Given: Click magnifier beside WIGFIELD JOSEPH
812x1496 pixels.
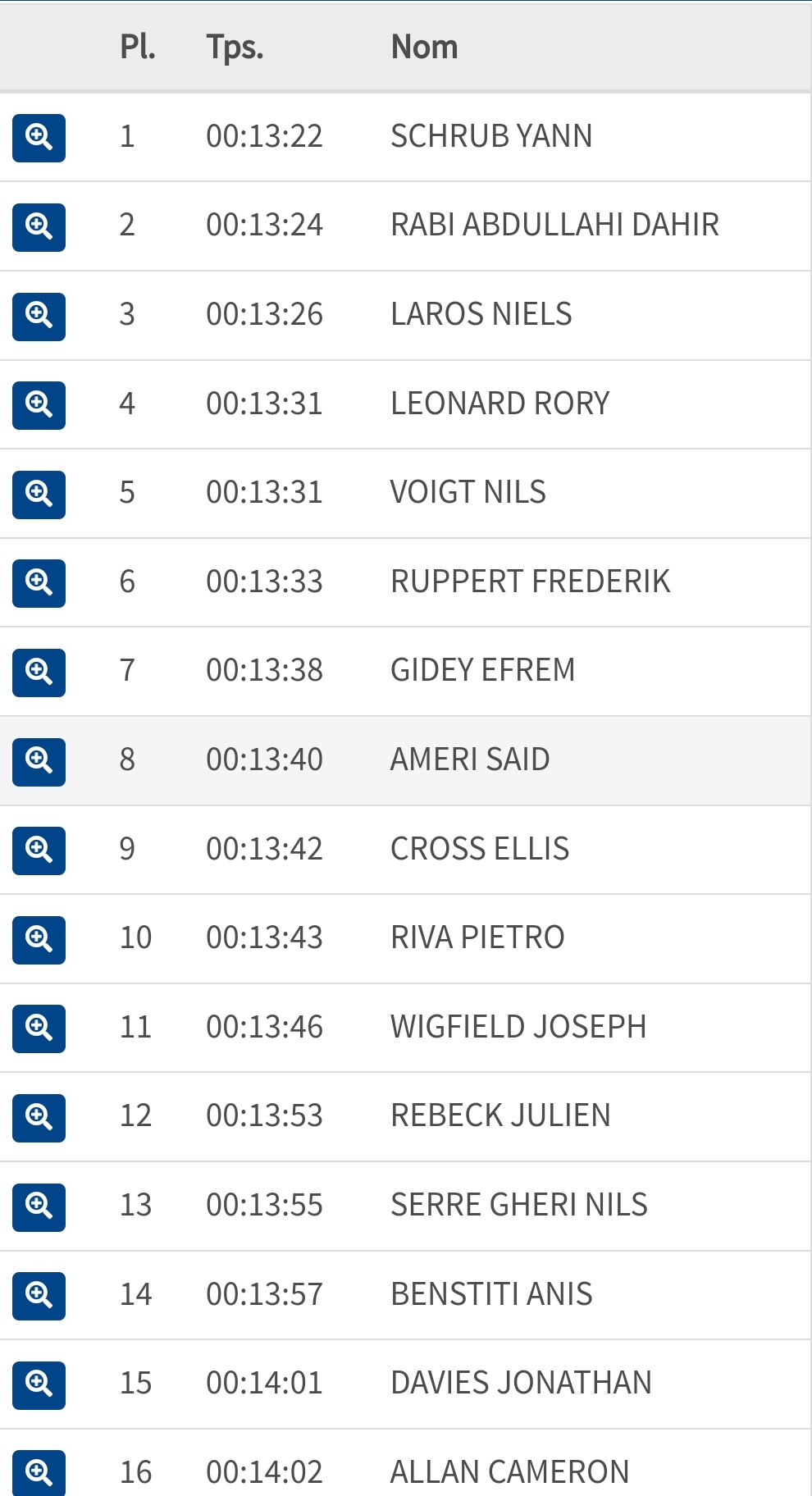Looking at the screenshot, I should [x=39, y=1028].
